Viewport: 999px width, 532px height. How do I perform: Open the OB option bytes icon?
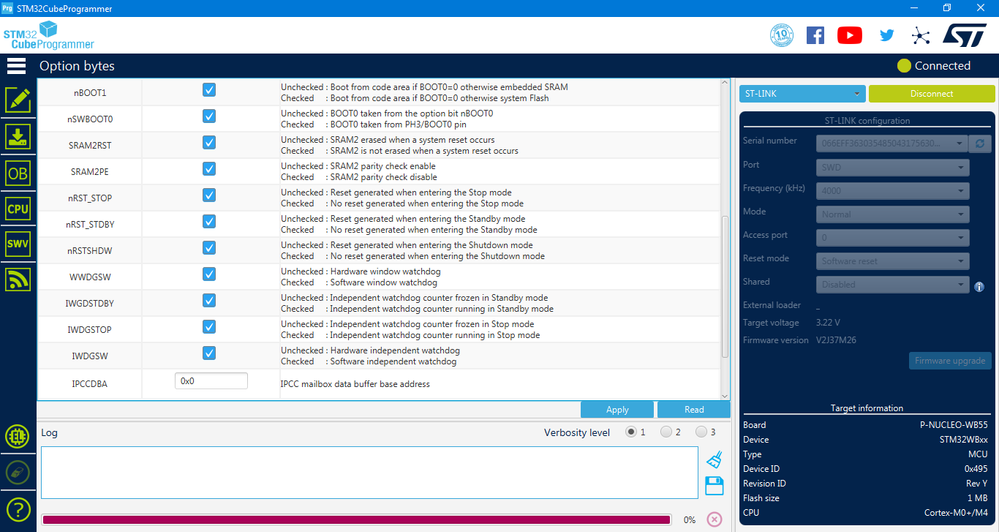(18, 173)
